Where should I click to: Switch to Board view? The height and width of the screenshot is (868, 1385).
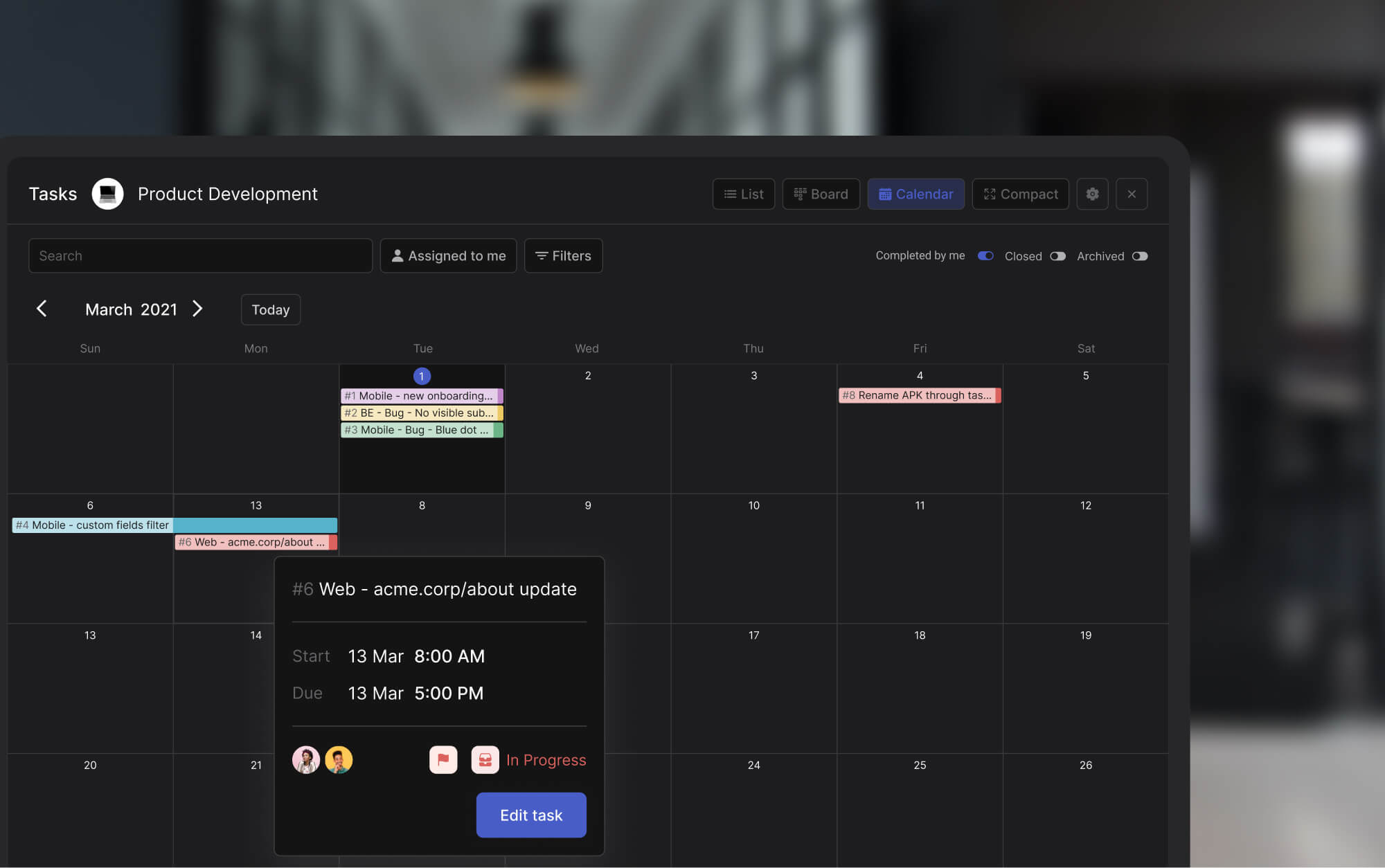[821, 194]
